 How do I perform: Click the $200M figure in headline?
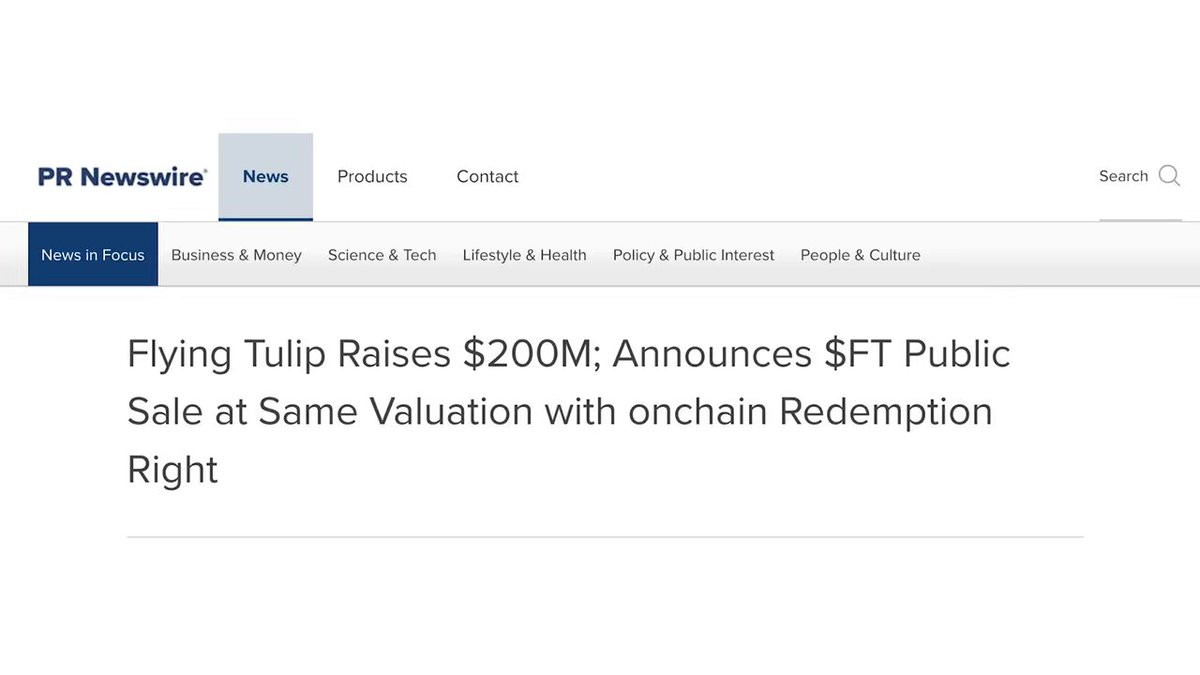(528, 354)
